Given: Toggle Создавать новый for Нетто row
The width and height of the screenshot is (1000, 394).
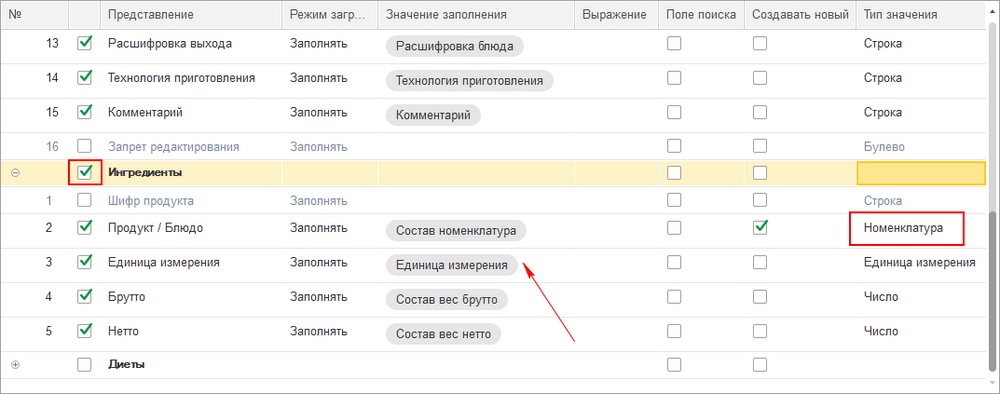Looking at the screenshot, I should tap(760, 331).
